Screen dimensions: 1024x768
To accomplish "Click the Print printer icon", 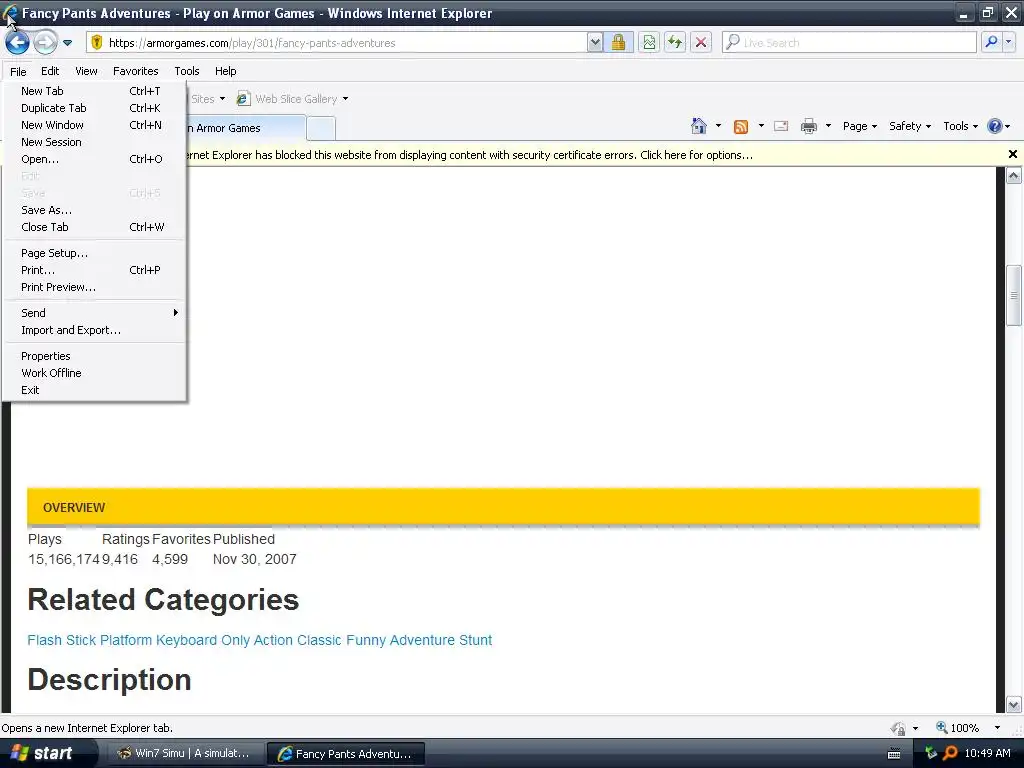I will [808, 126].
